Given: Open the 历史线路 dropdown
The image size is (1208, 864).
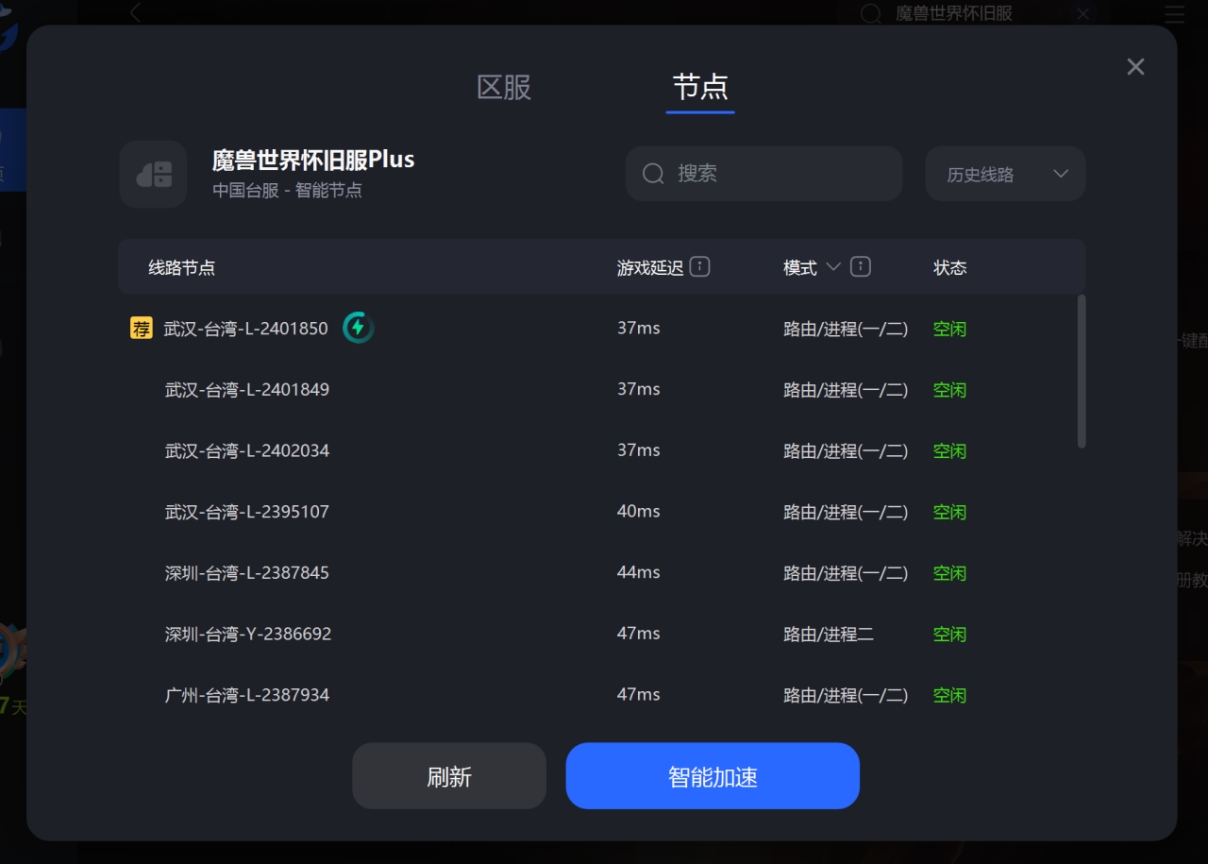Looking at the screenshot, I should click(1004, 173).
